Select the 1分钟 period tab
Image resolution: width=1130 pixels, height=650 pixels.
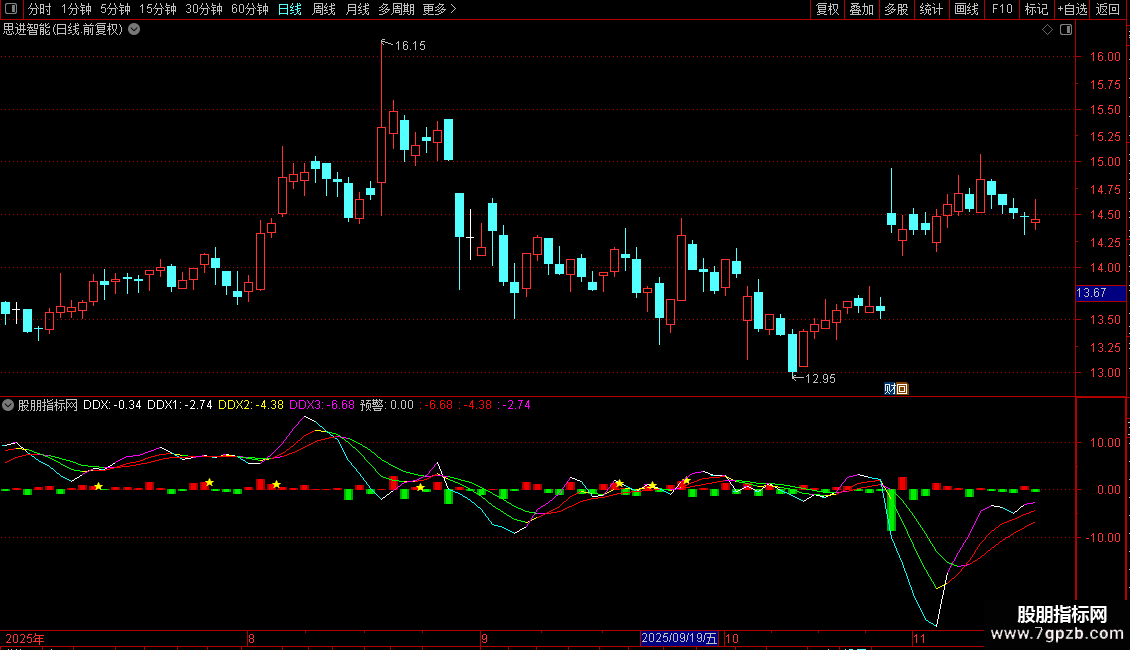pos(76,9)
